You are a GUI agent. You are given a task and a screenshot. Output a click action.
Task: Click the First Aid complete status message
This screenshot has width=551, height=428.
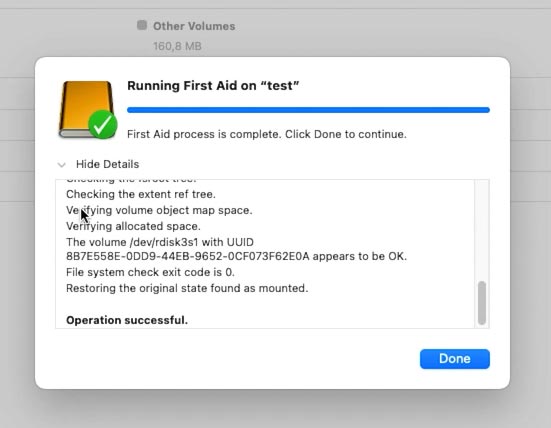267,134
